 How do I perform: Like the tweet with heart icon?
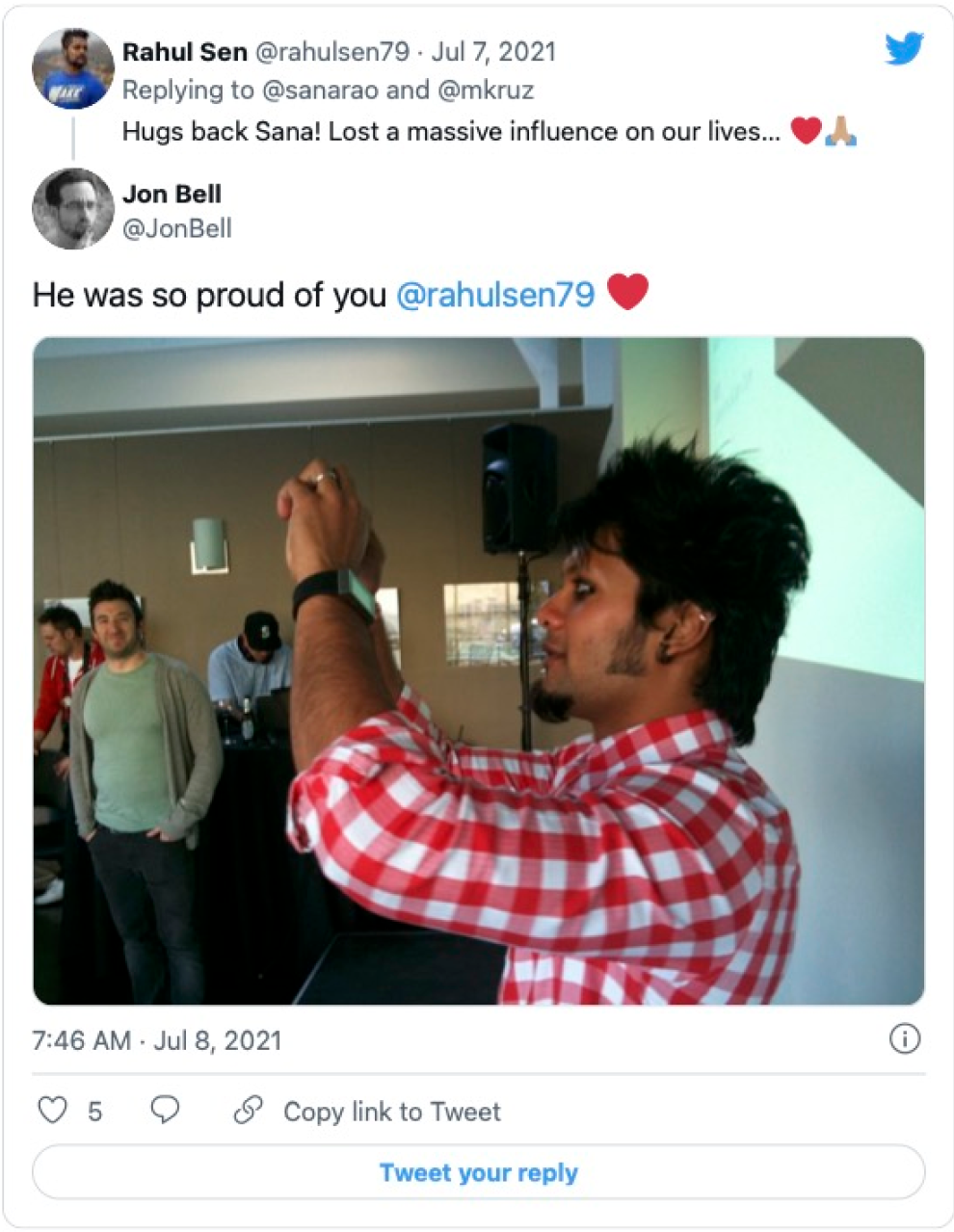click(52, 1110)
